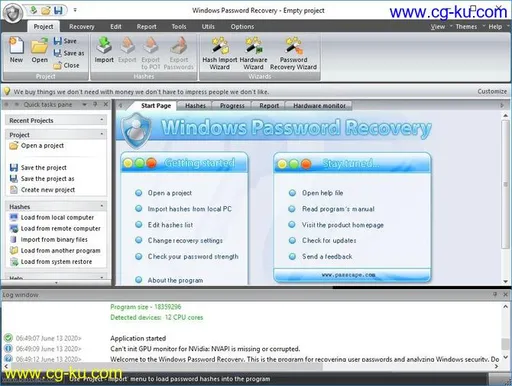Viewport: 512px width, 386px height.
Task: Open the View menu dropdown
Action: point(441,27)
